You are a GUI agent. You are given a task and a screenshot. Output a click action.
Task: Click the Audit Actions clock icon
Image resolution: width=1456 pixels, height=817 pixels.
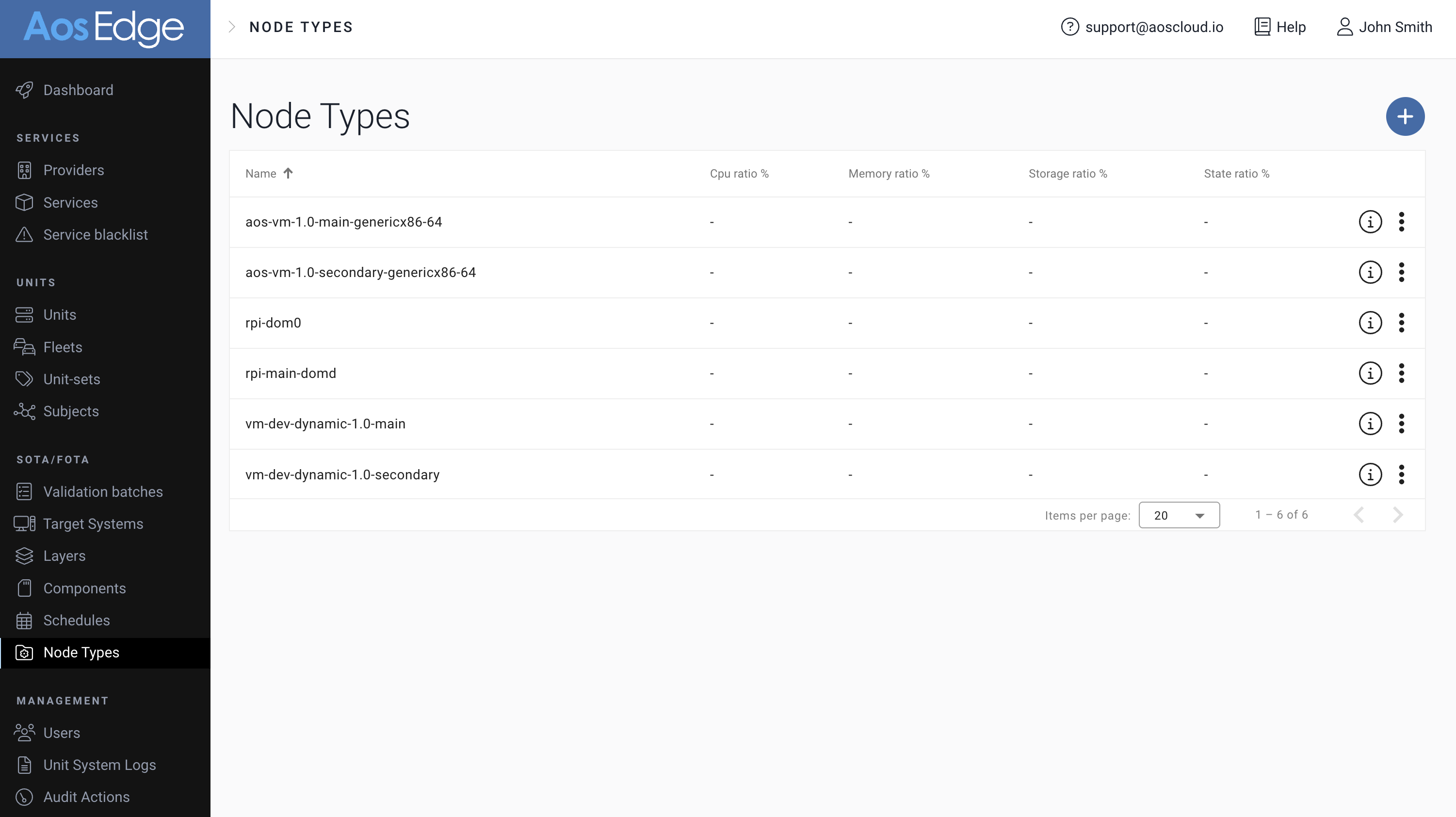(x=24, y=797)
